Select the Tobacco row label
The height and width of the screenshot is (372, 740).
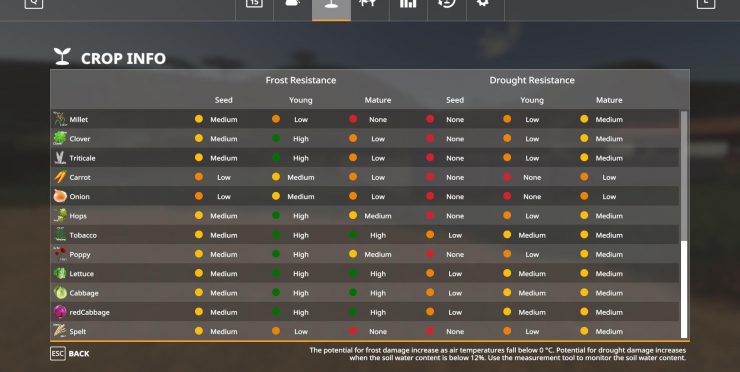[83, 235]
